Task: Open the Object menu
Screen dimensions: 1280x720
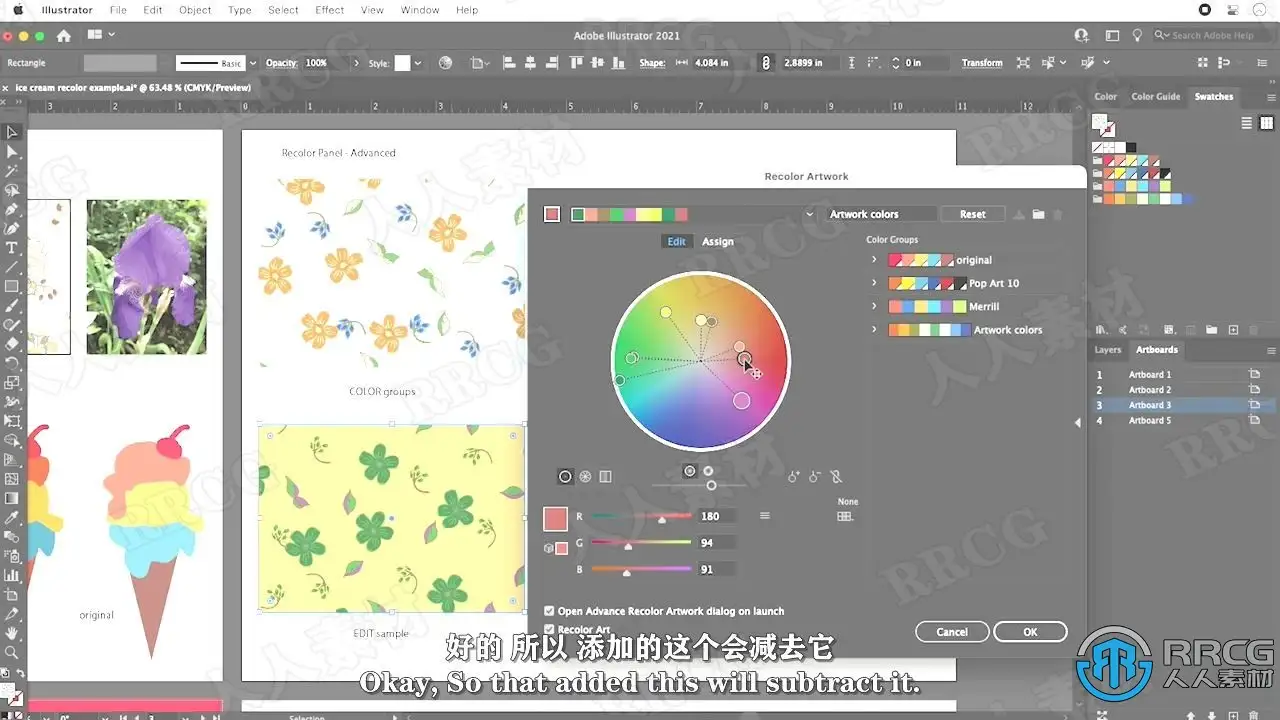Action: pyautogui.click(x=195, y=10)
